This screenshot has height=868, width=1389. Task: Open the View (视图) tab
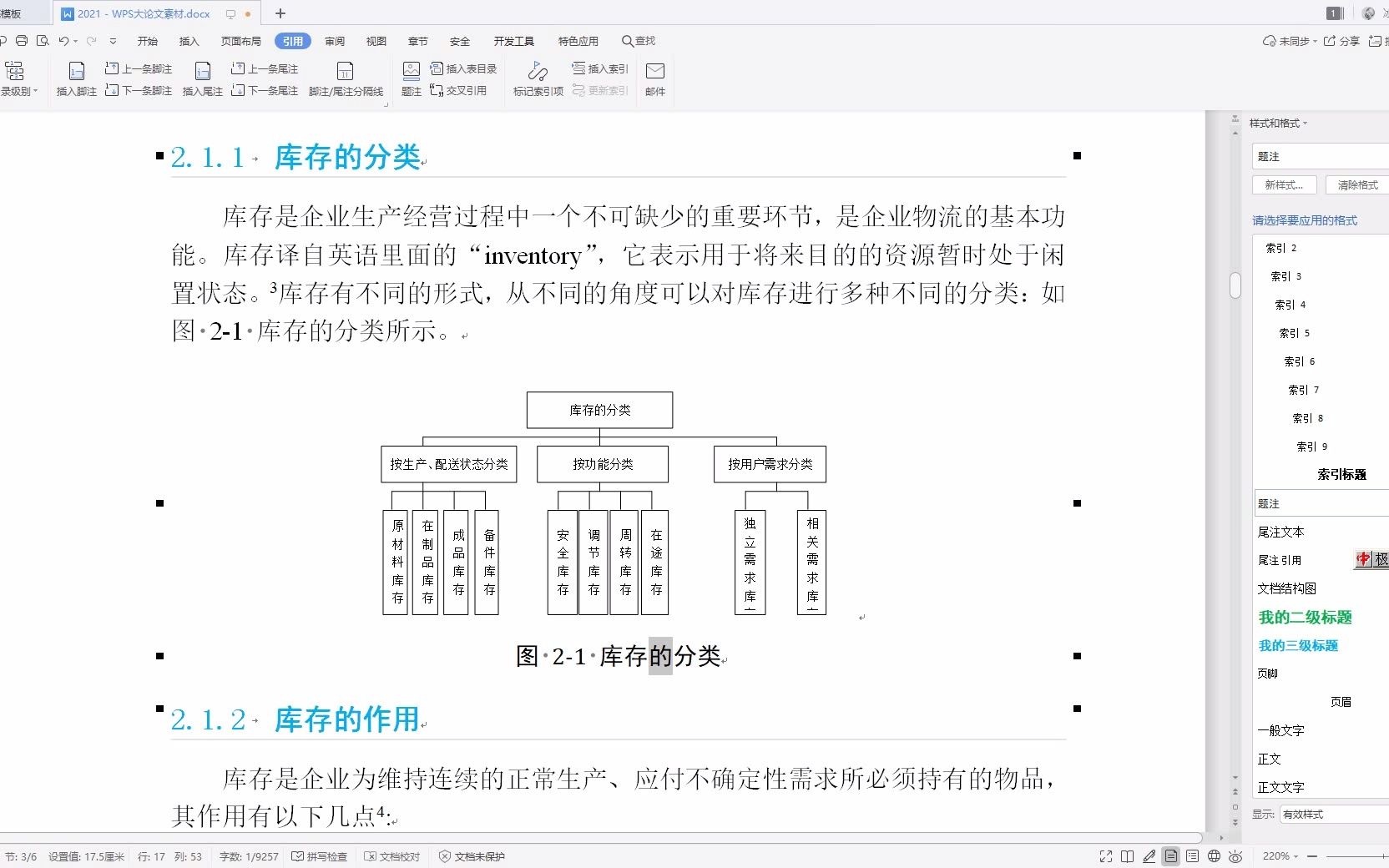pos(376,41)
